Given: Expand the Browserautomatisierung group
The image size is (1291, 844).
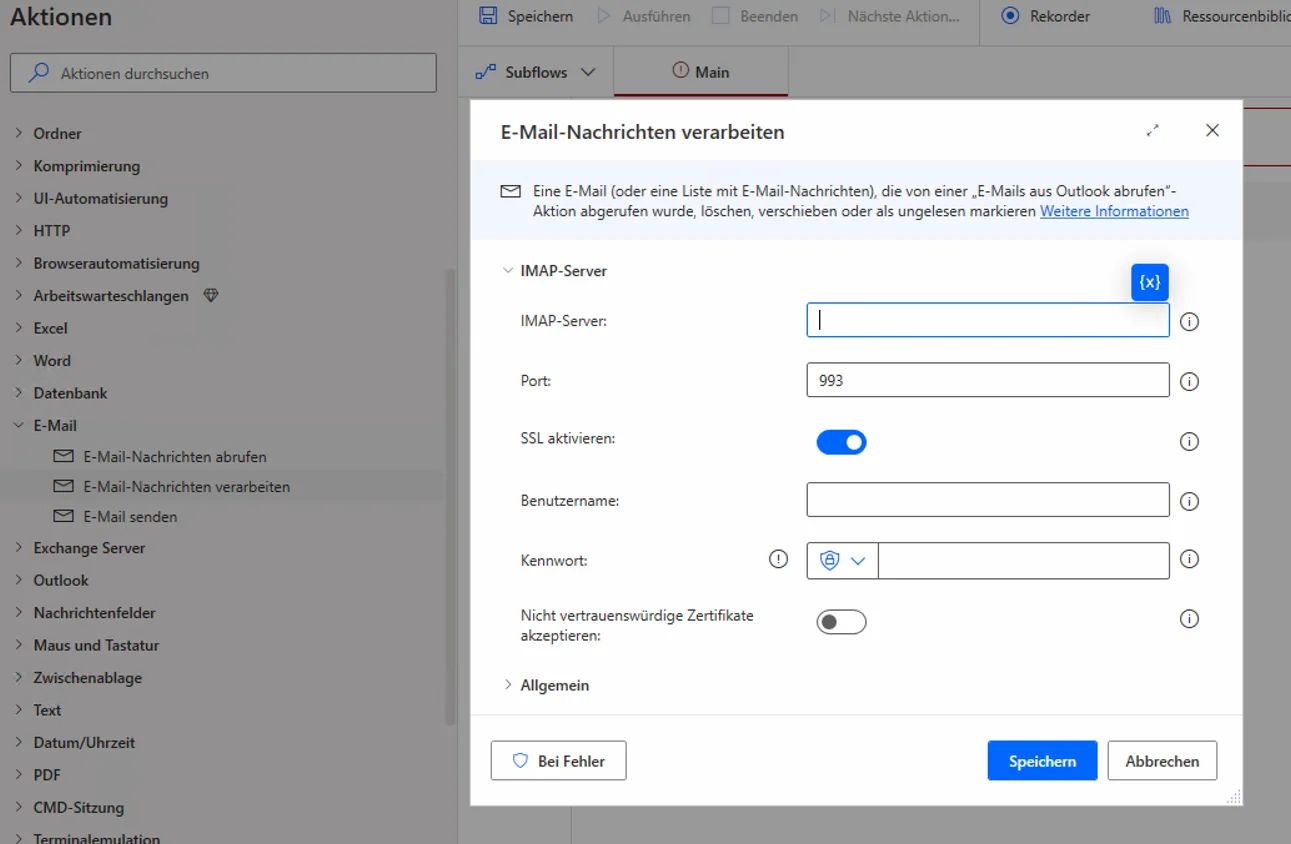Looking at the screenshot, I should [18, 263].
